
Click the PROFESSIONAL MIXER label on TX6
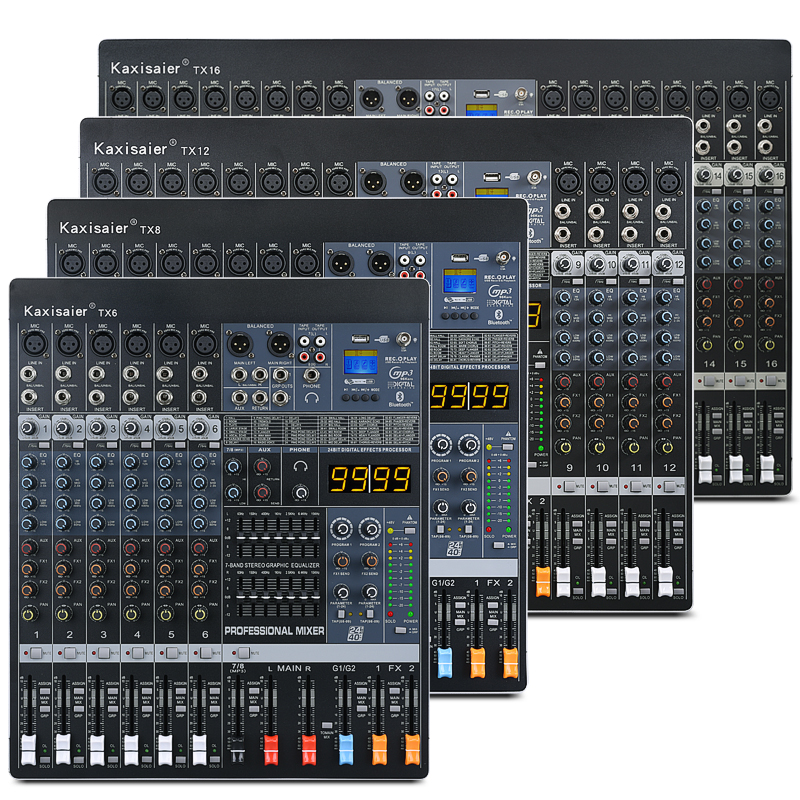[274, 631]
